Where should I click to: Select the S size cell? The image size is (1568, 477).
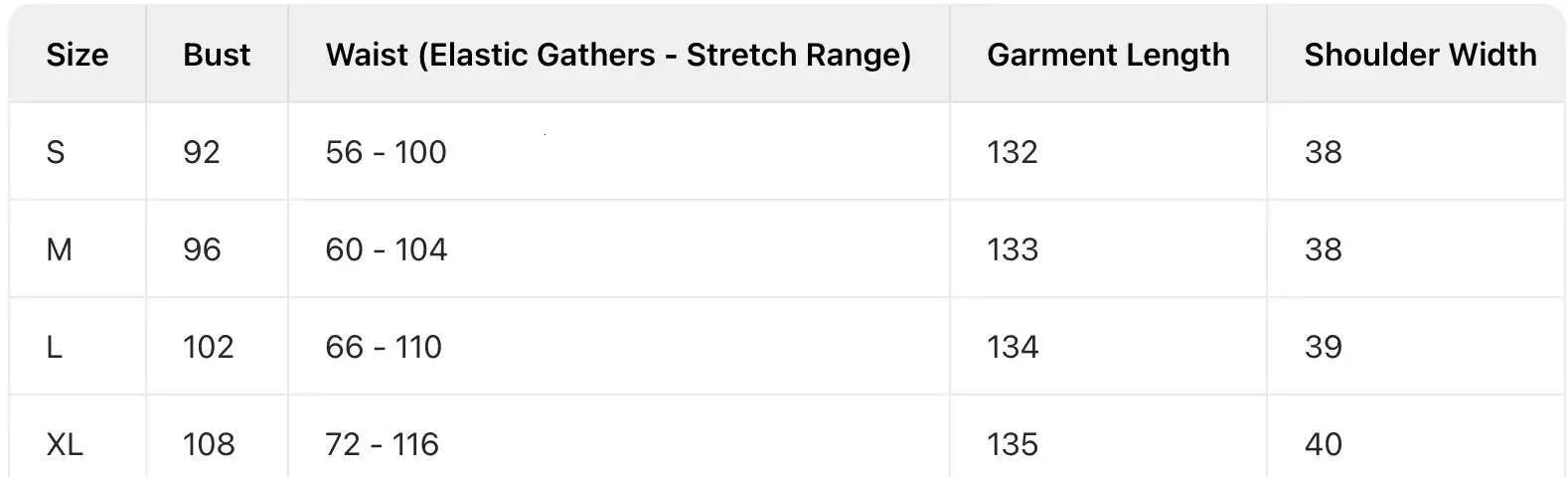tap(56, 152)
